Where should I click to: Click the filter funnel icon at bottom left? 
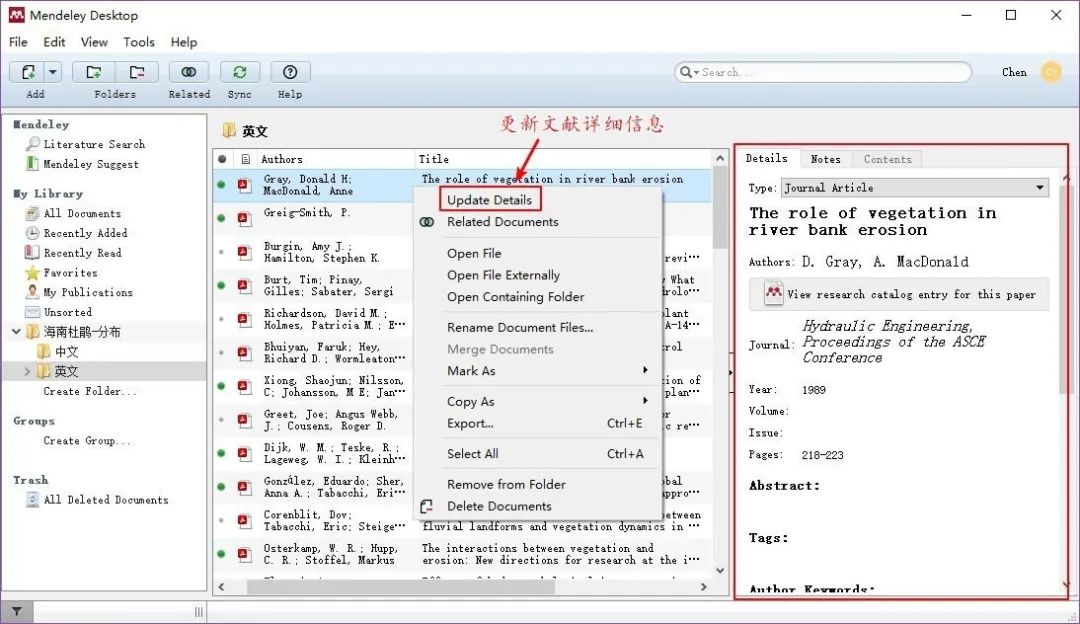coord(17,611)
